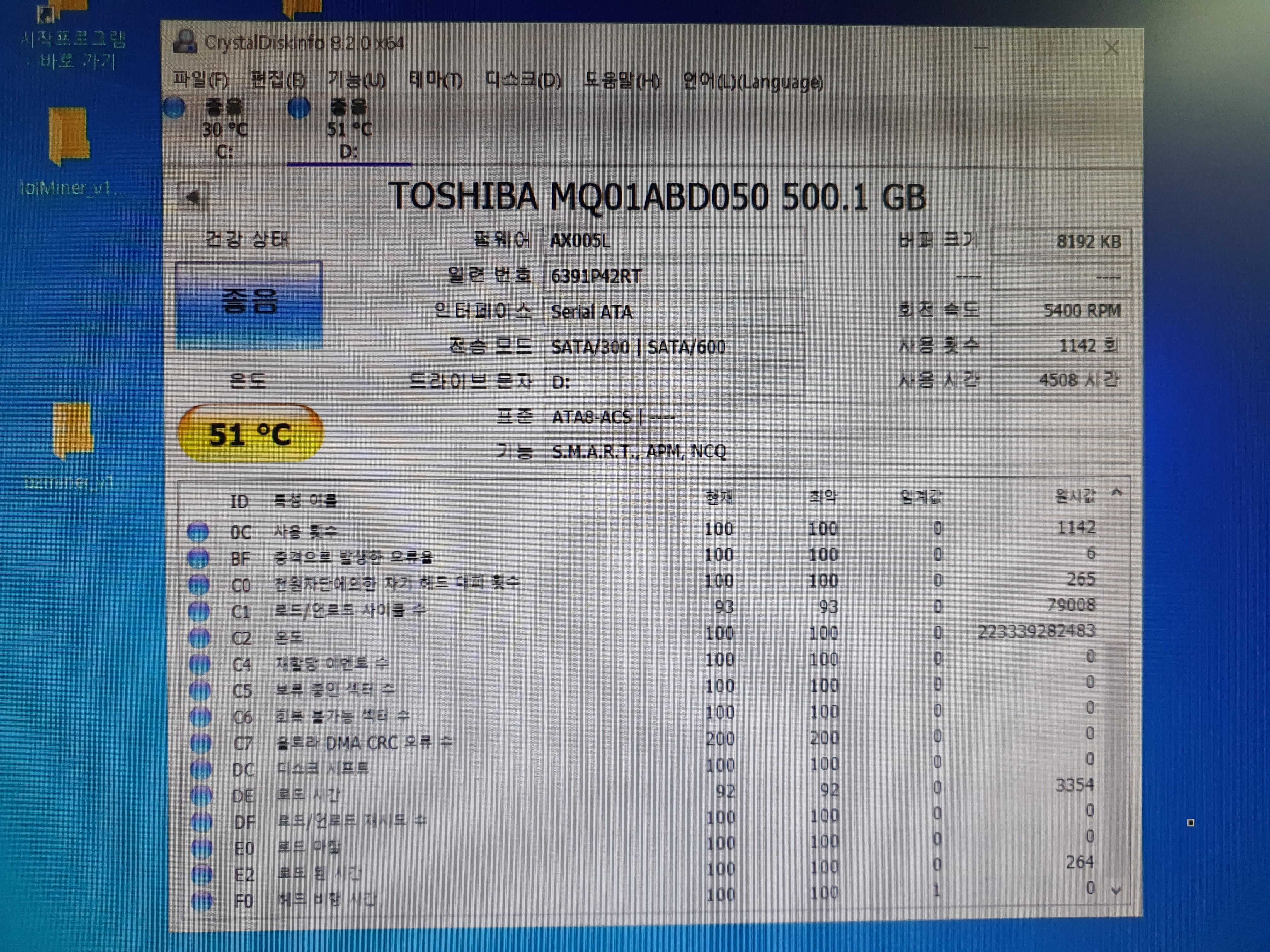The width and height of the screenshot is (1270, 952).
Task: Click attribute name 디스크 시프트
Action: [x=323, y=768]
